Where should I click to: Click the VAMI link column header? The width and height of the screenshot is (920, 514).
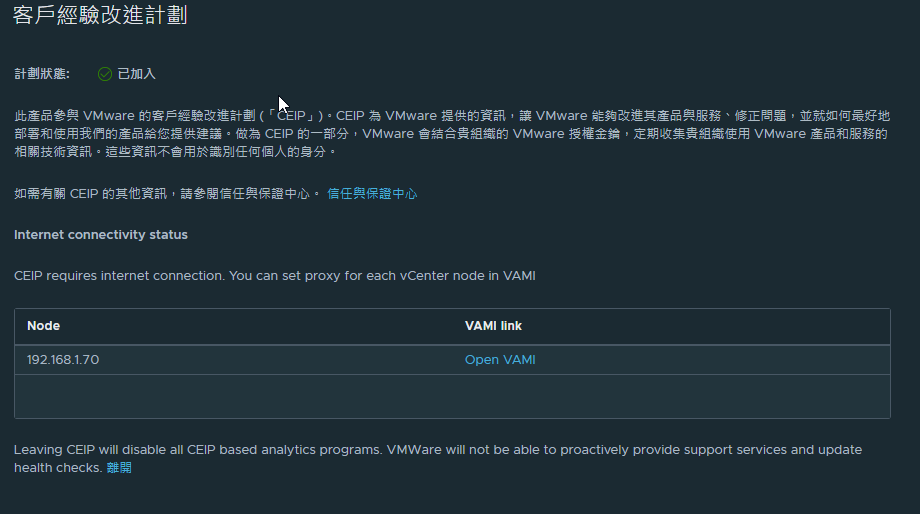[493, 326]
